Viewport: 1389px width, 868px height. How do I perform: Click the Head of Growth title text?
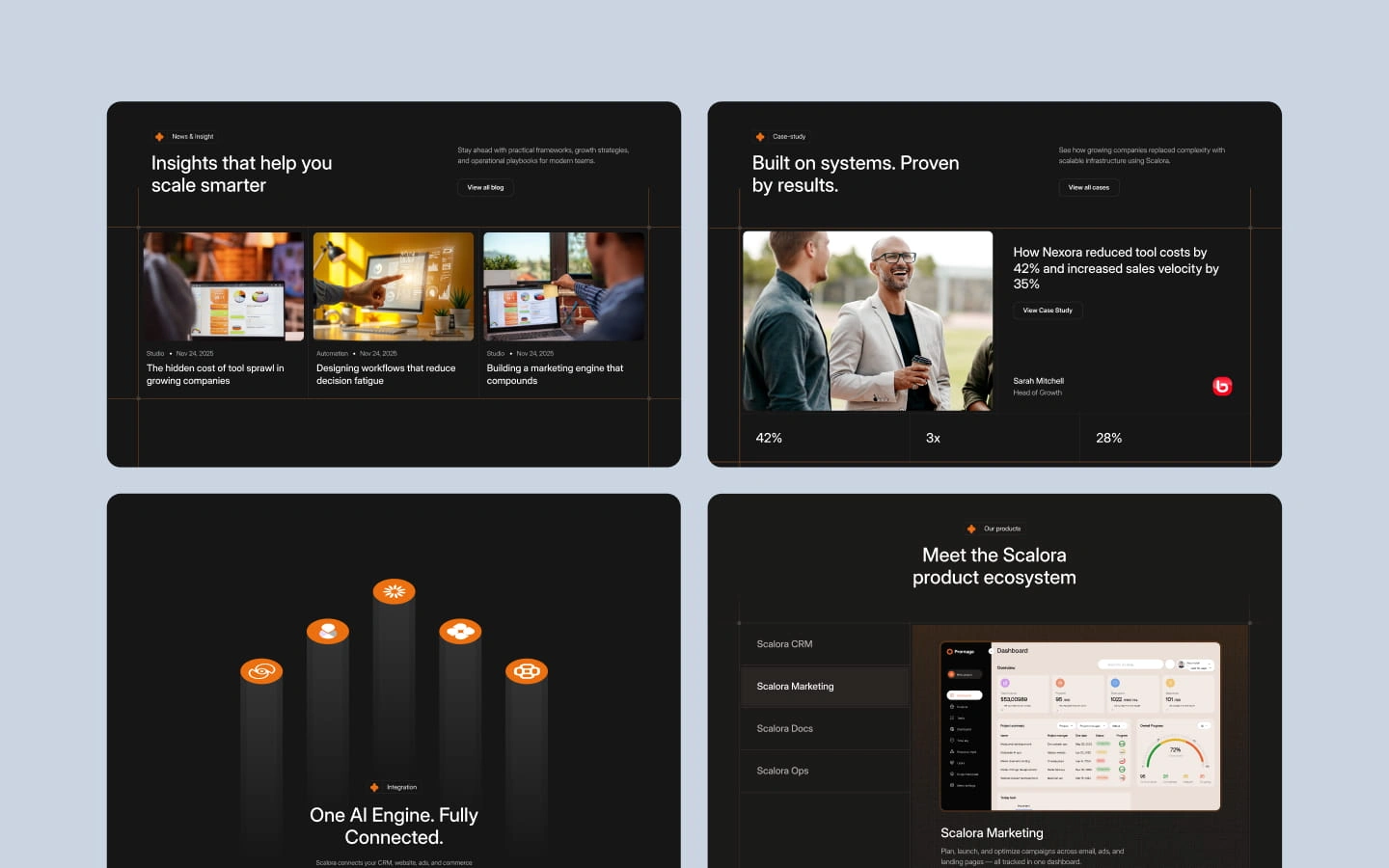[x=1037, y=393]
